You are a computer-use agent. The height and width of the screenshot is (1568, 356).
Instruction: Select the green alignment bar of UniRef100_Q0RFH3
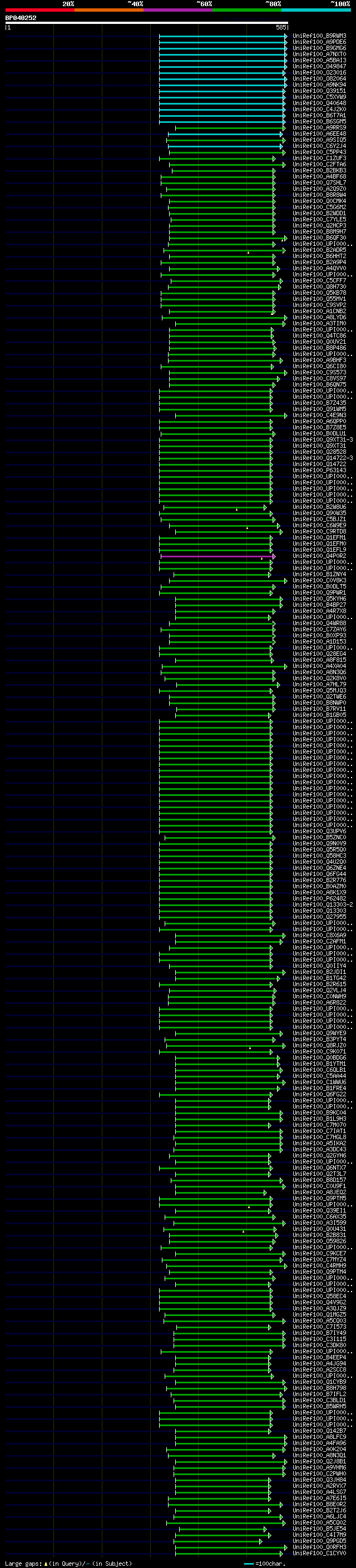coord(231,1547)
